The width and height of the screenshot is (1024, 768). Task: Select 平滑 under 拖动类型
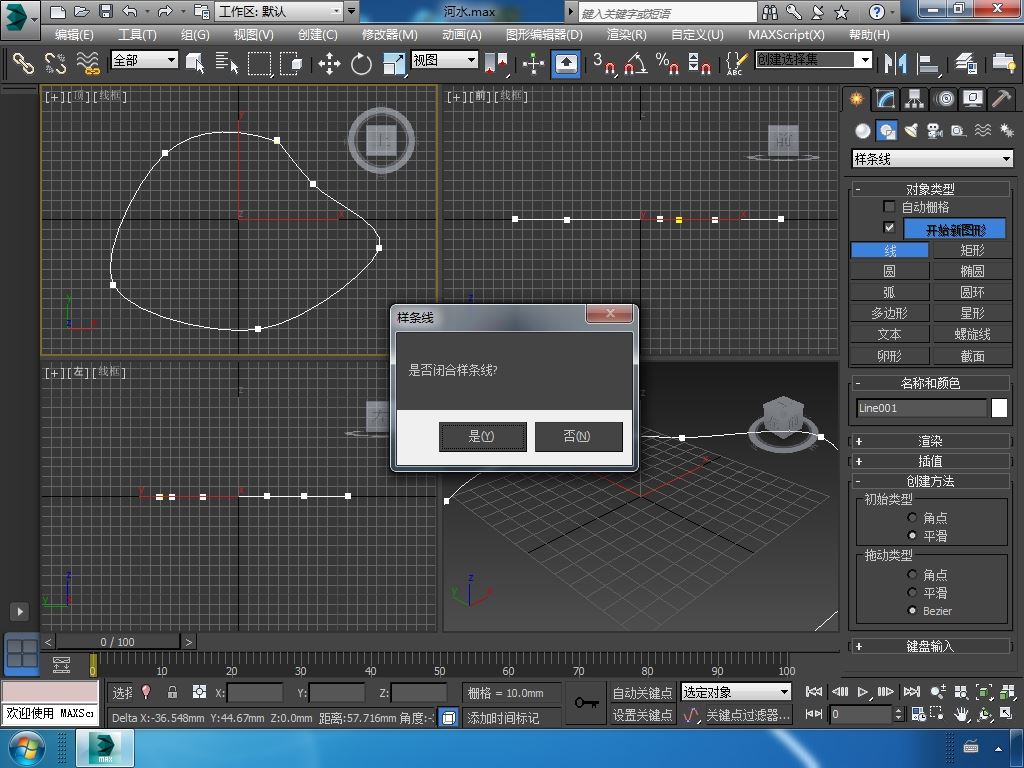click(912, 593)
